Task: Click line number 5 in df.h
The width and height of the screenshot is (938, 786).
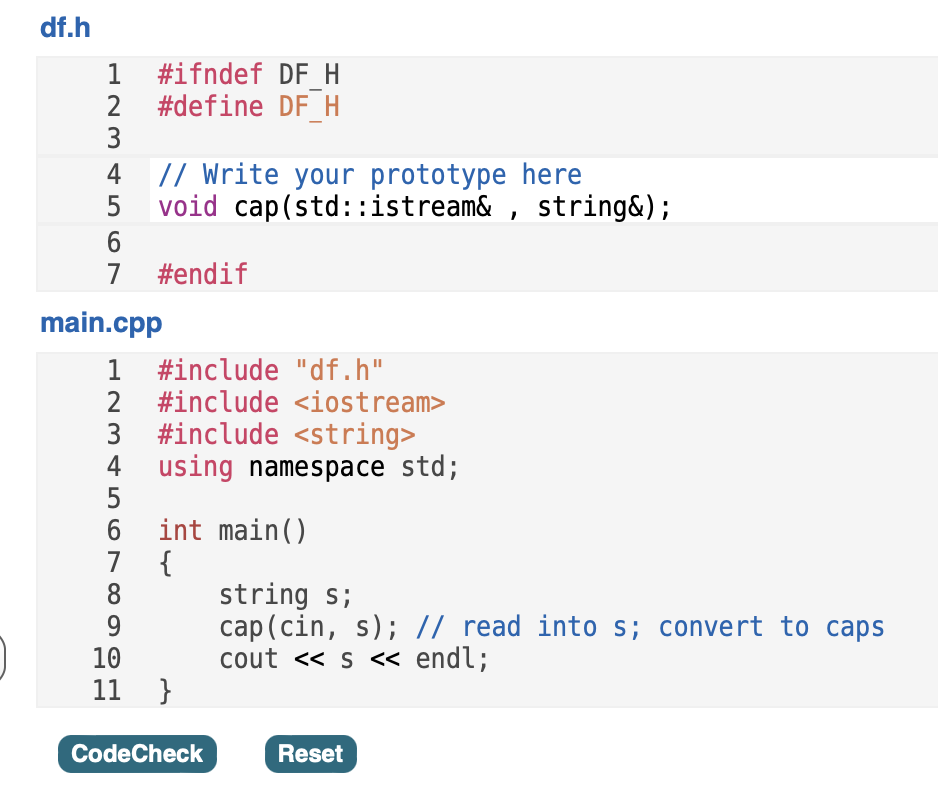Action: (x=113, y=206)
